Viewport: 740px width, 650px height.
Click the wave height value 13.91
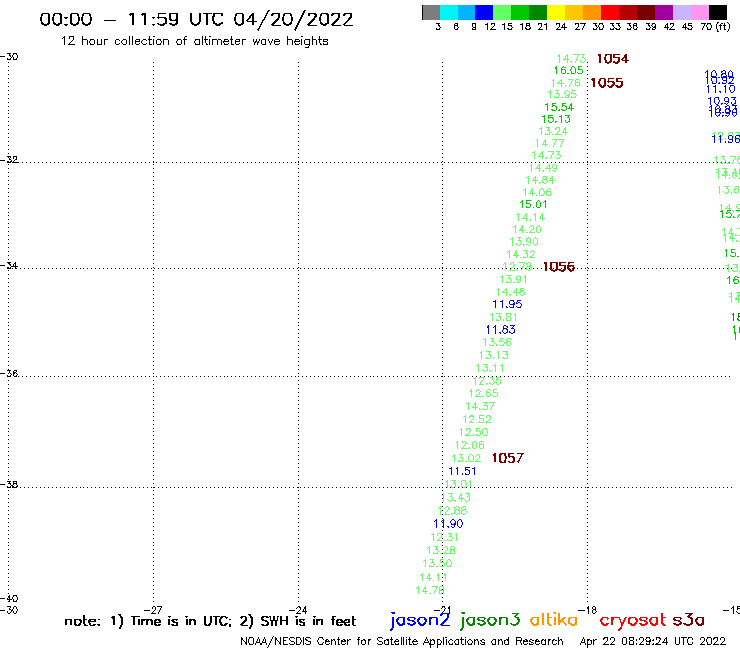513,279
